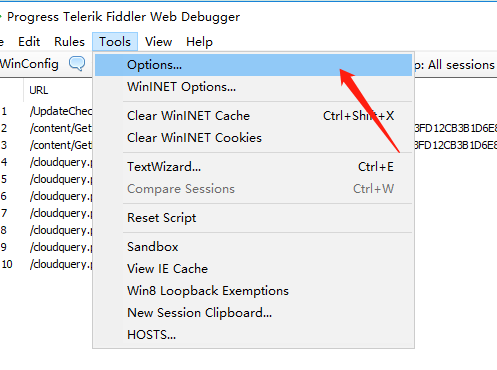Click the speech bubble comment icon
The height and width of the screenshot is (370, 497).
[x=77, y=63]
